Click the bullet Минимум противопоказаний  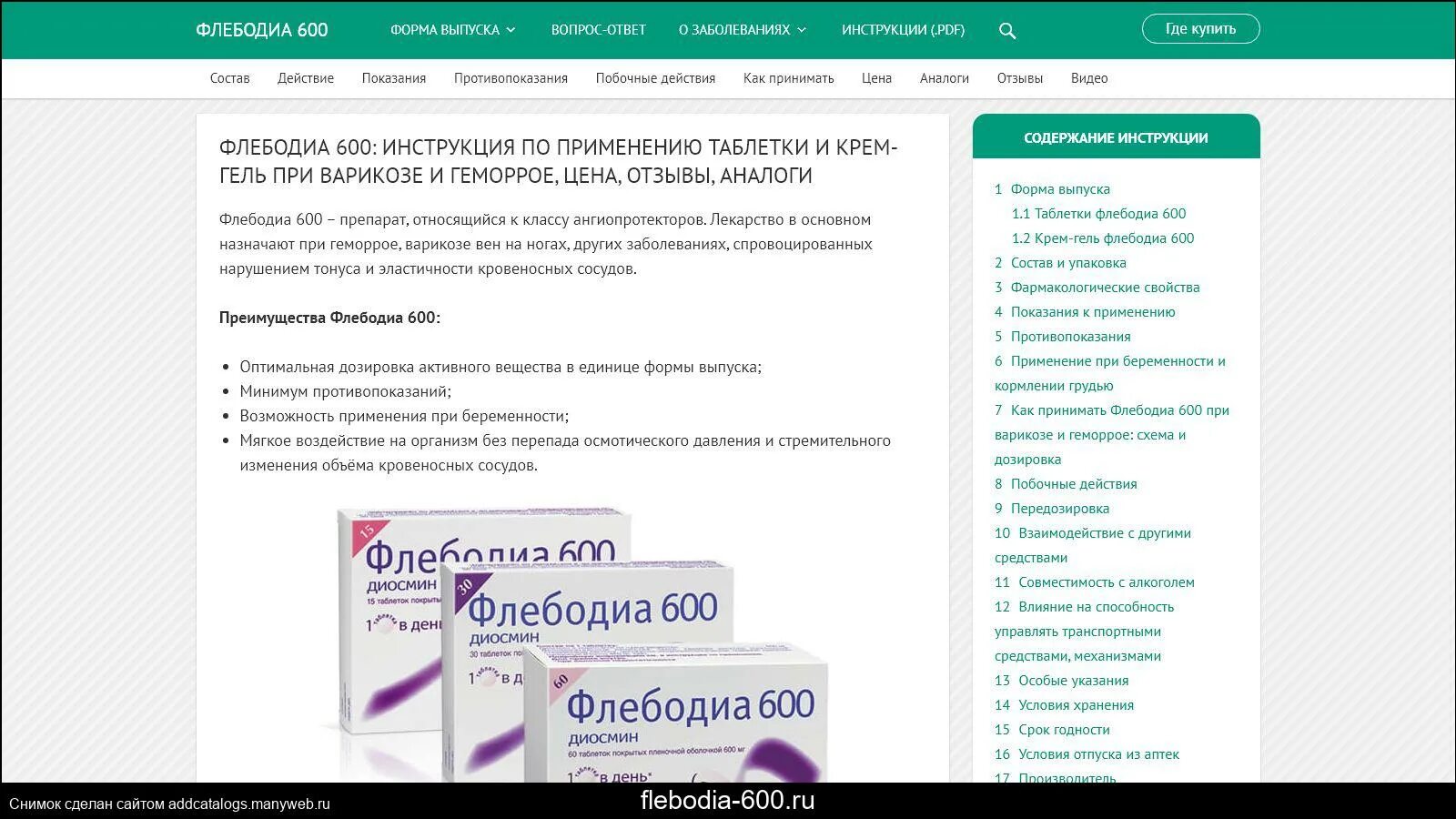346,391
